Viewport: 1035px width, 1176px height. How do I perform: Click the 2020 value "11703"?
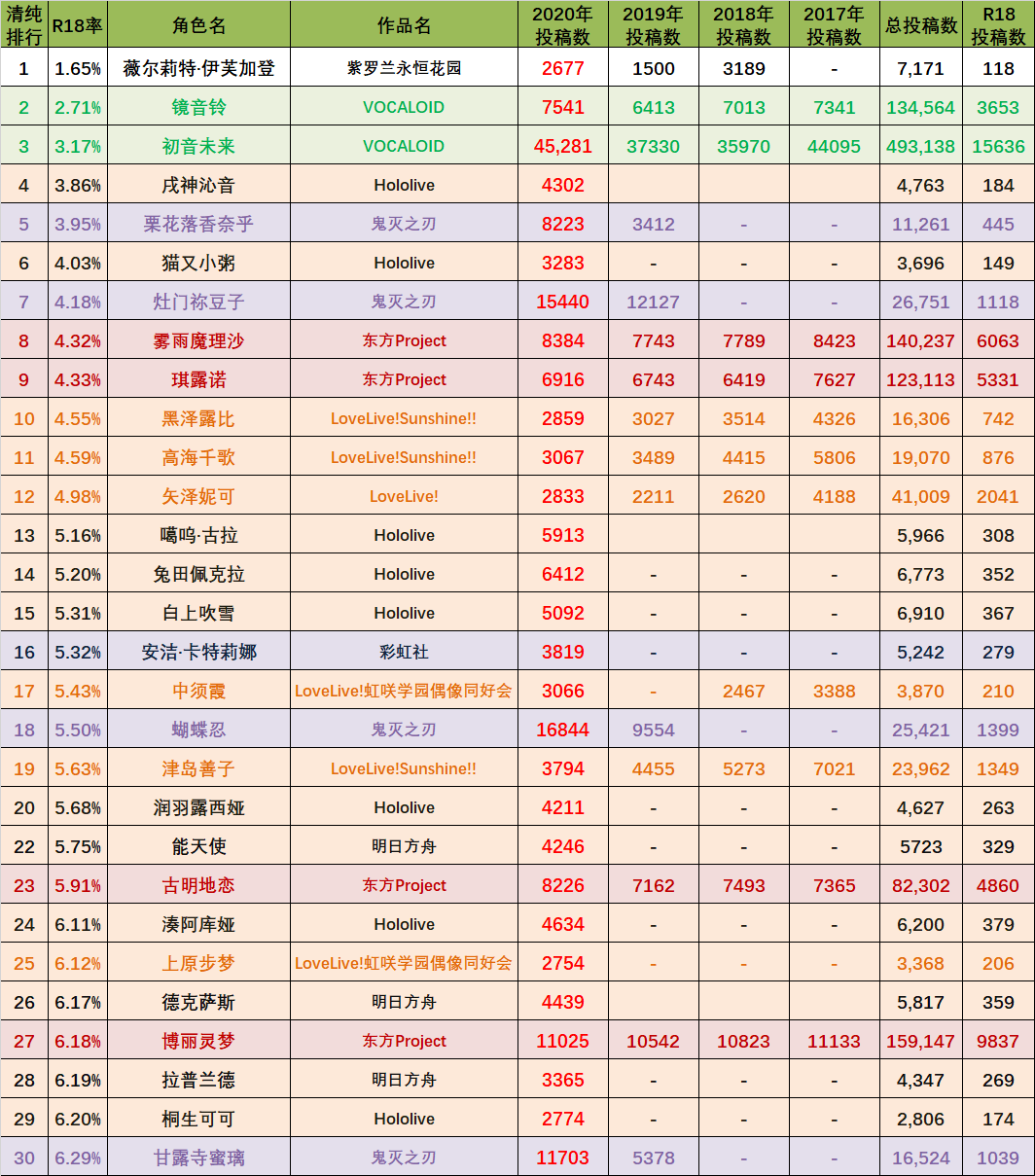563,1158
